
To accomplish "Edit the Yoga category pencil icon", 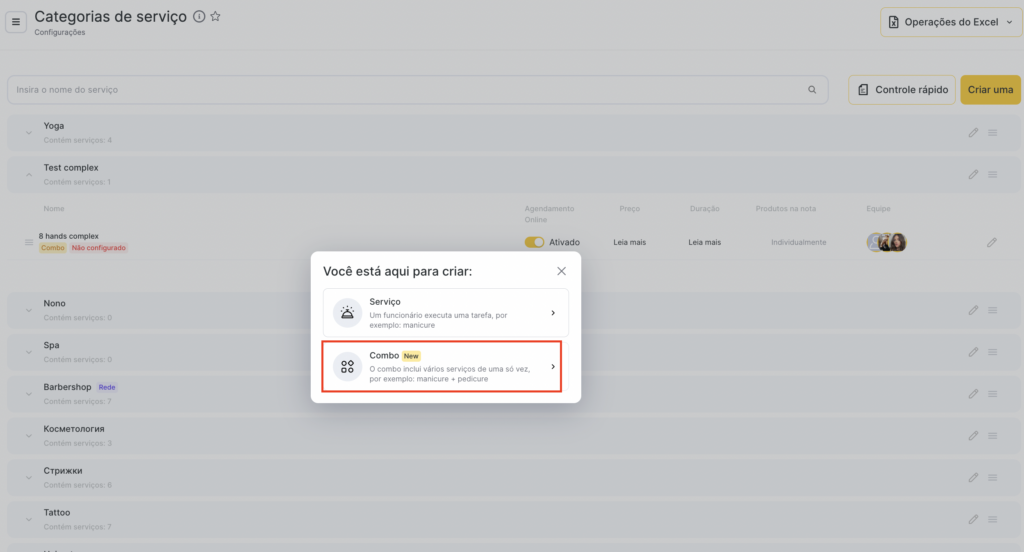I will click(x=973, y=133).
